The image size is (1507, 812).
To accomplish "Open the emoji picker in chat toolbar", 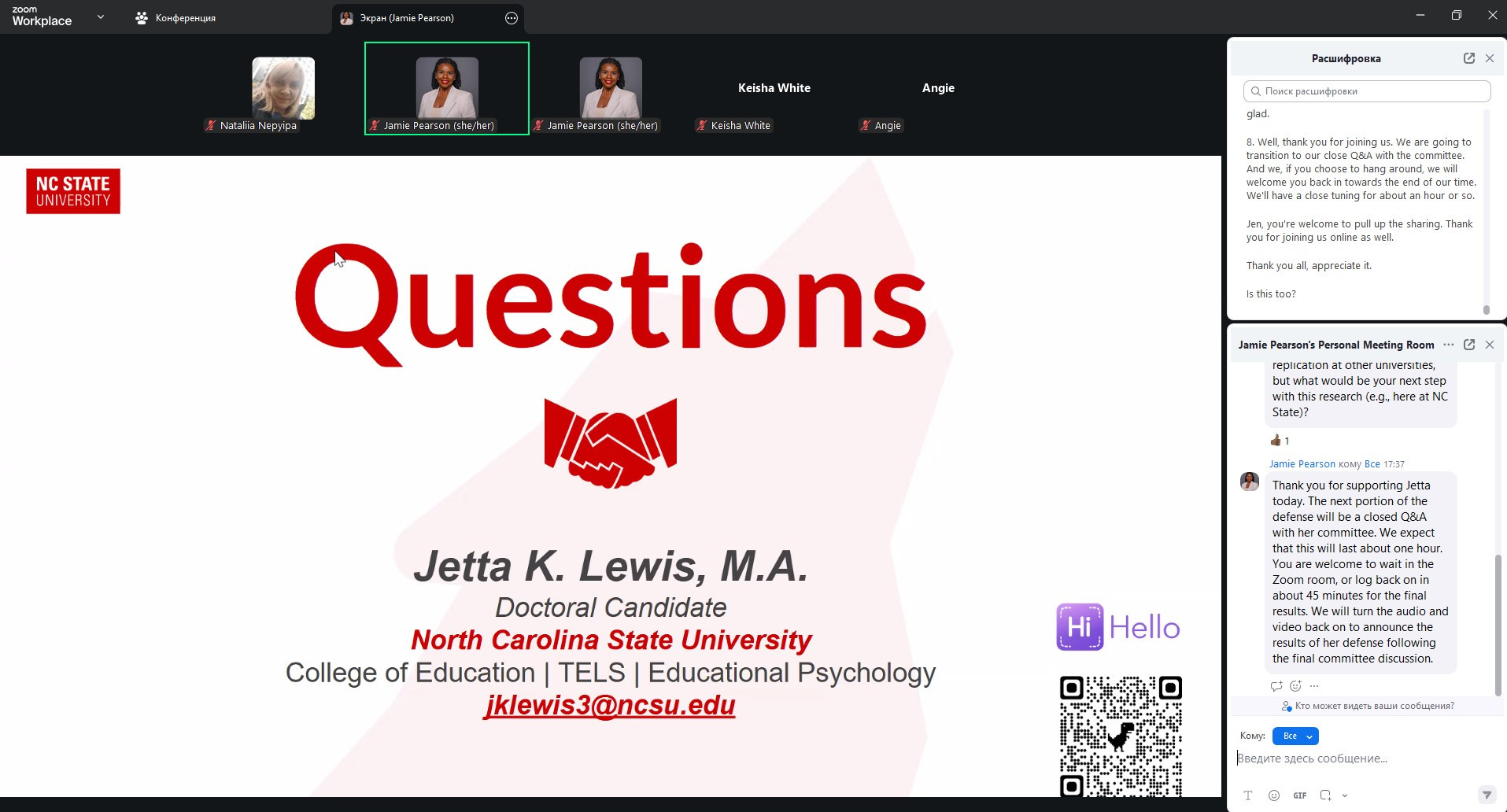I will pyautogui.click(x=1274, y=795).
